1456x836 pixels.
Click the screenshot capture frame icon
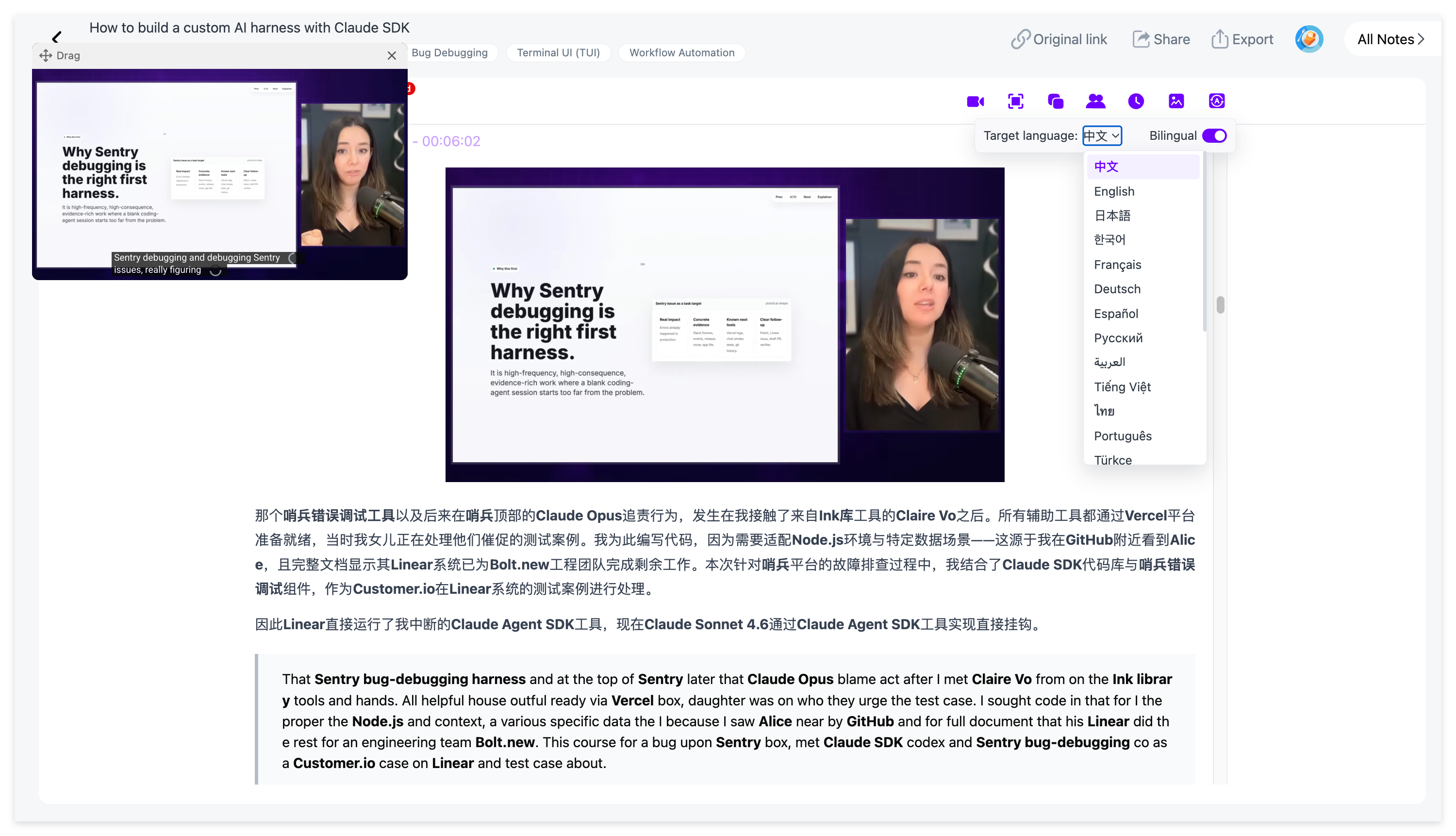1015,101
